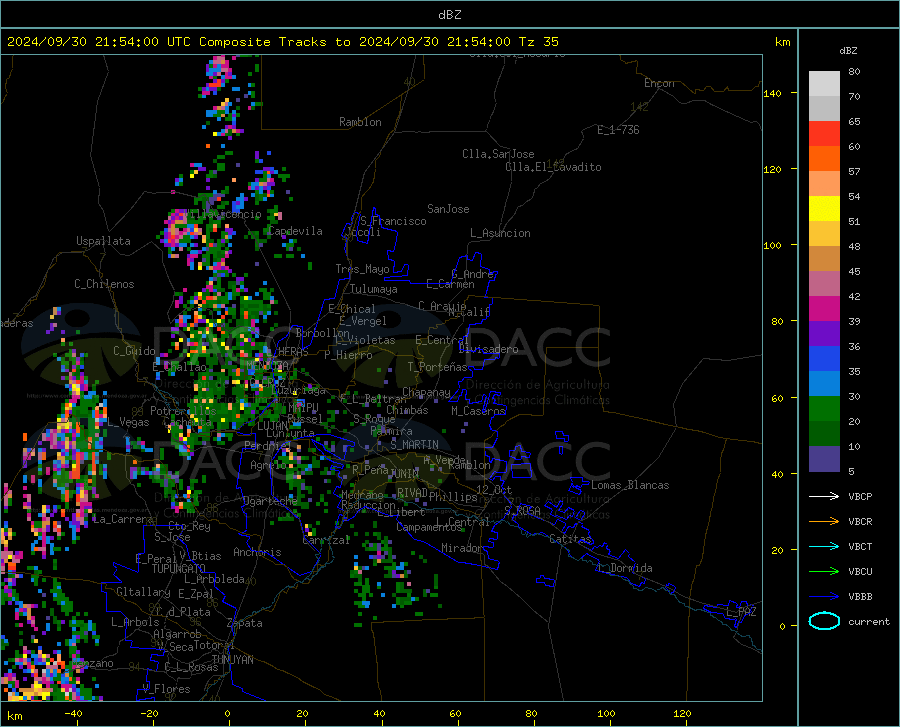Click the dBZ title at top center
The height and width of the screenshot is (727, 900).
[x=449, y=15]
